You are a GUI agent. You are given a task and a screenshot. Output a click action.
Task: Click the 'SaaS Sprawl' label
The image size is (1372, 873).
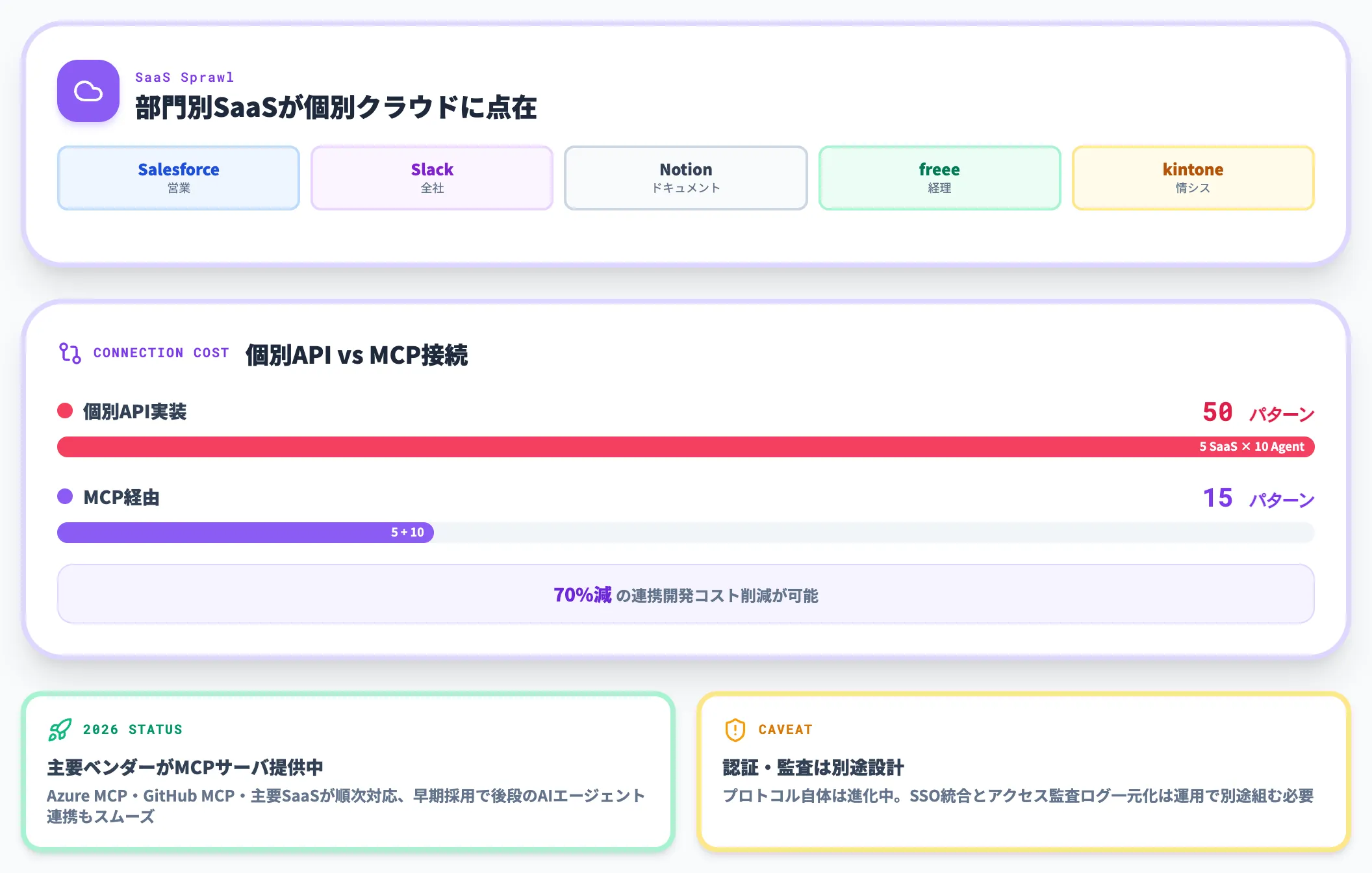[x=184, y=77]
